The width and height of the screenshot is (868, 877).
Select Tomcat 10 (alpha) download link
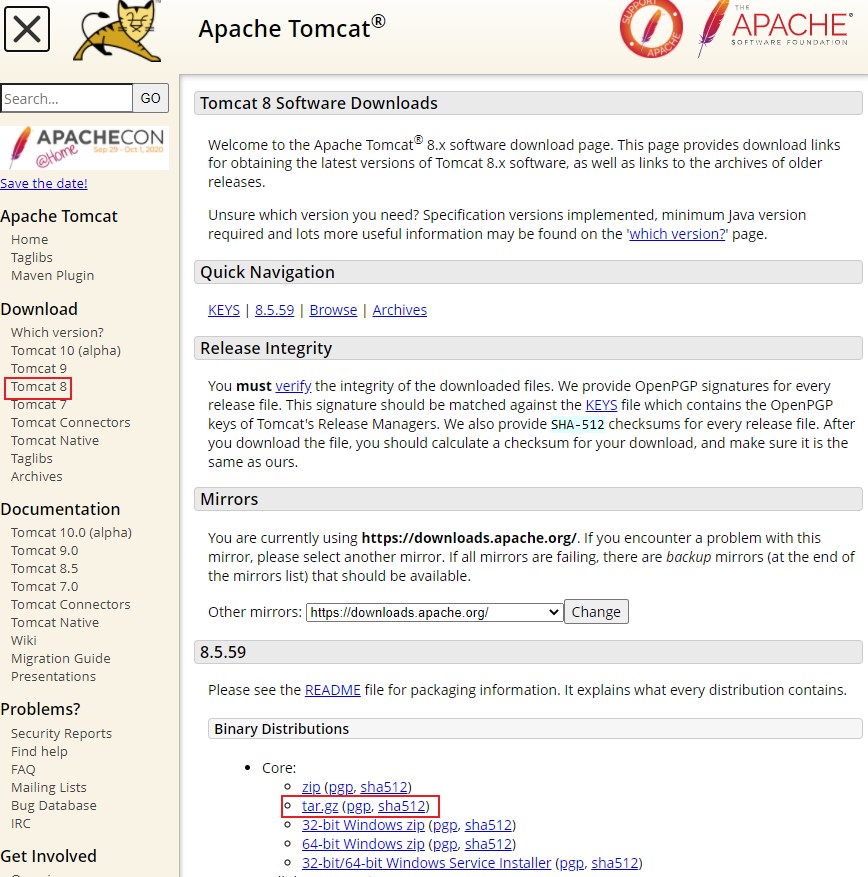[66, 350]
